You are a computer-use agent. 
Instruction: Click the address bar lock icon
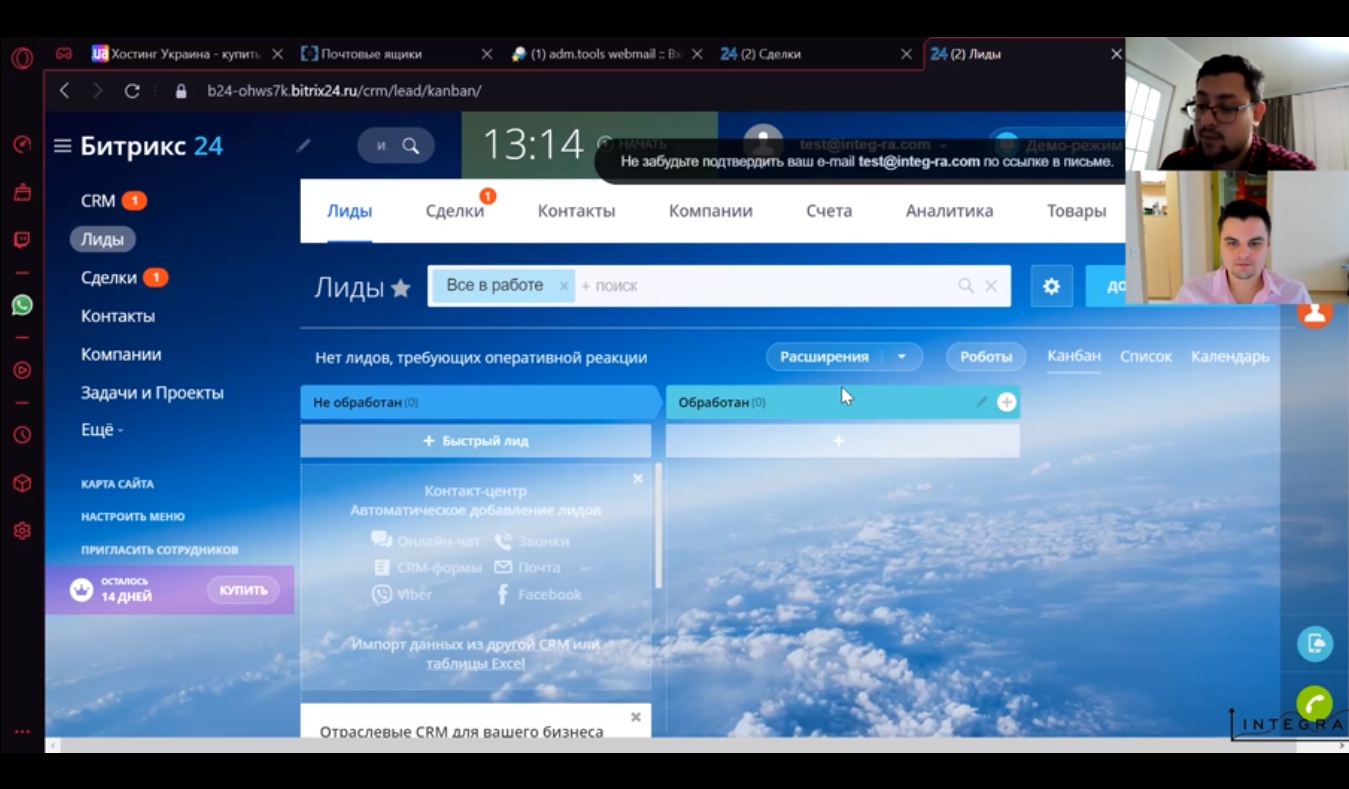pyautogui.click(x=181, y=91)
